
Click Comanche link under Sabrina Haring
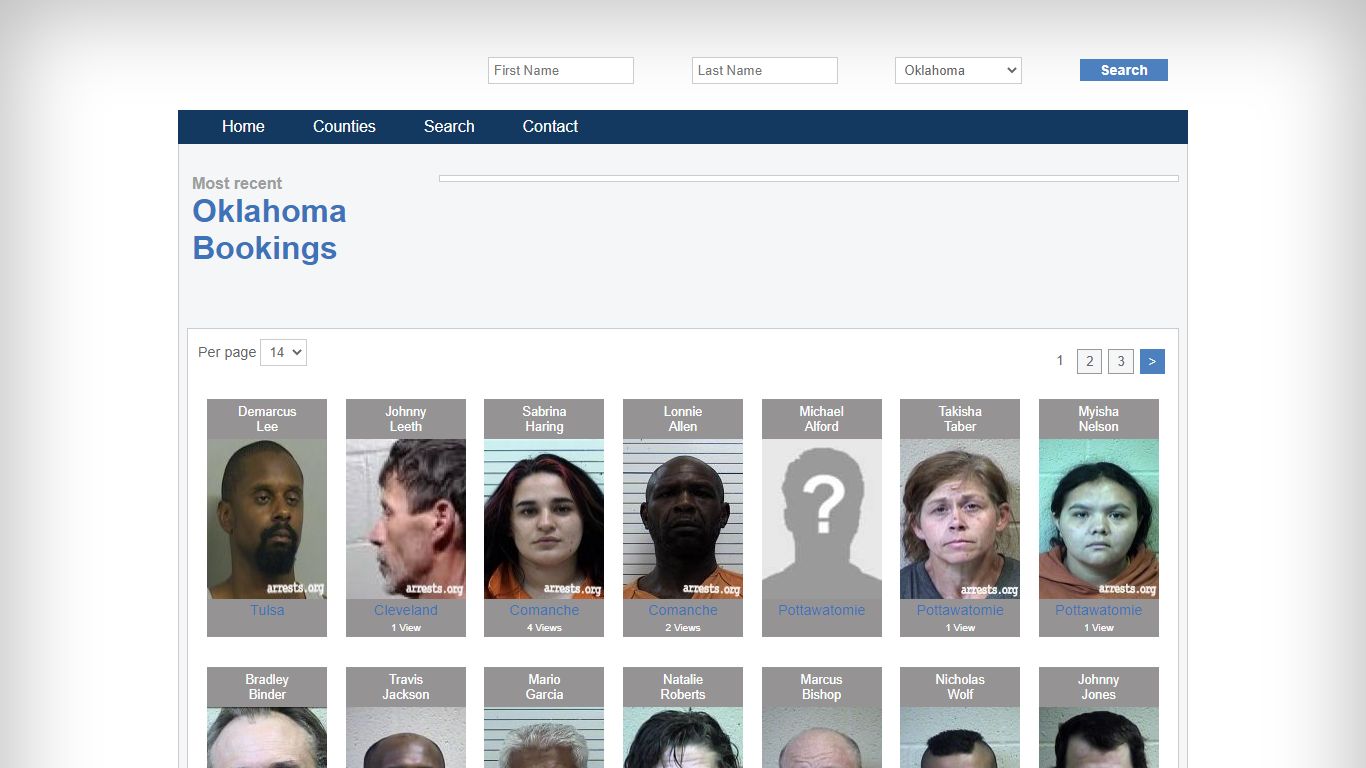(544, 610)
